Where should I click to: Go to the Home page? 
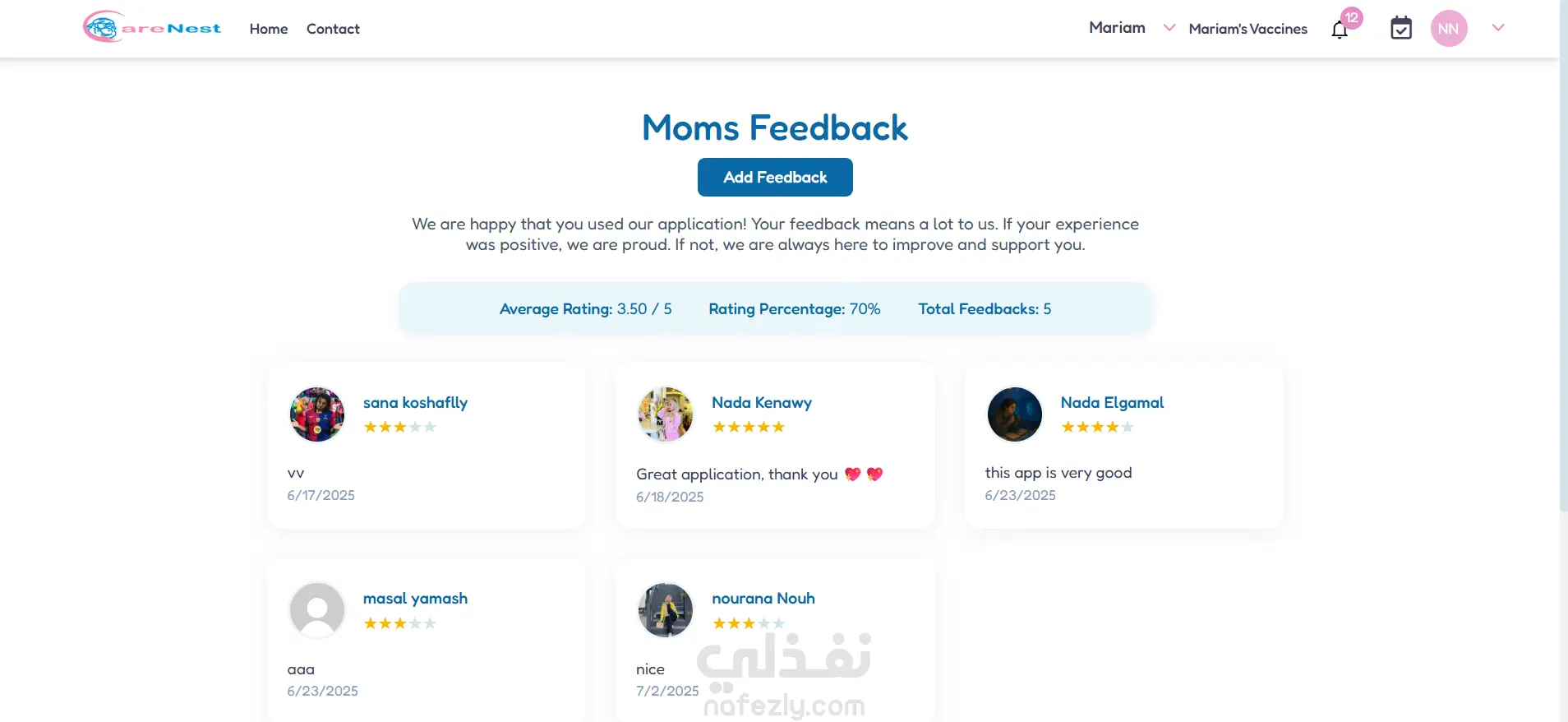click(269, 29)
